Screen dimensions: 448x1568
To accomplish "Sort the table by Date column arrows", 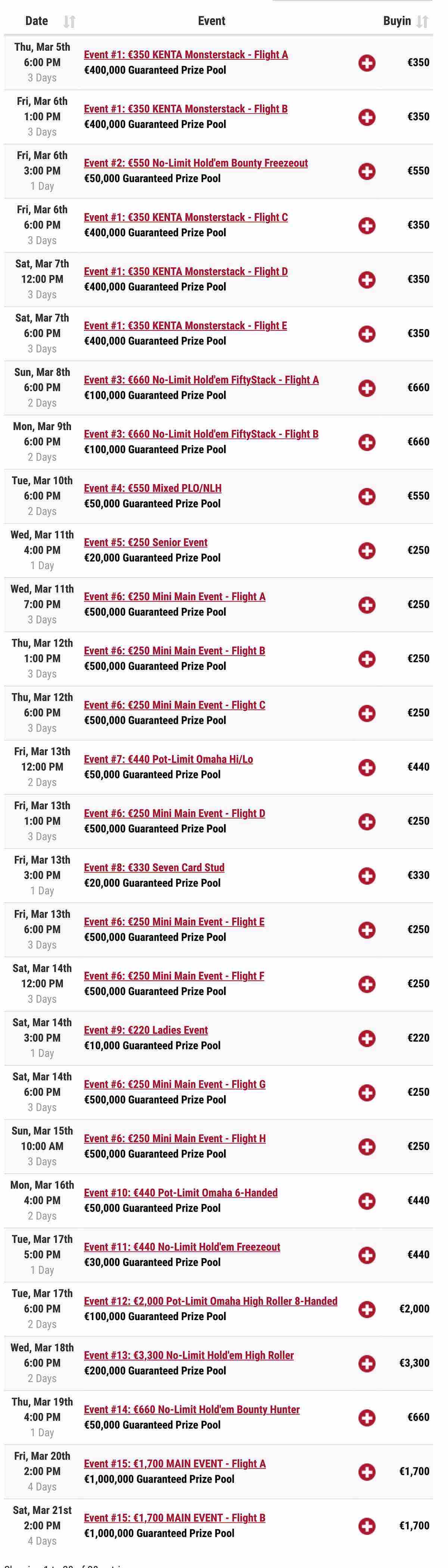I will click(69, 21).
